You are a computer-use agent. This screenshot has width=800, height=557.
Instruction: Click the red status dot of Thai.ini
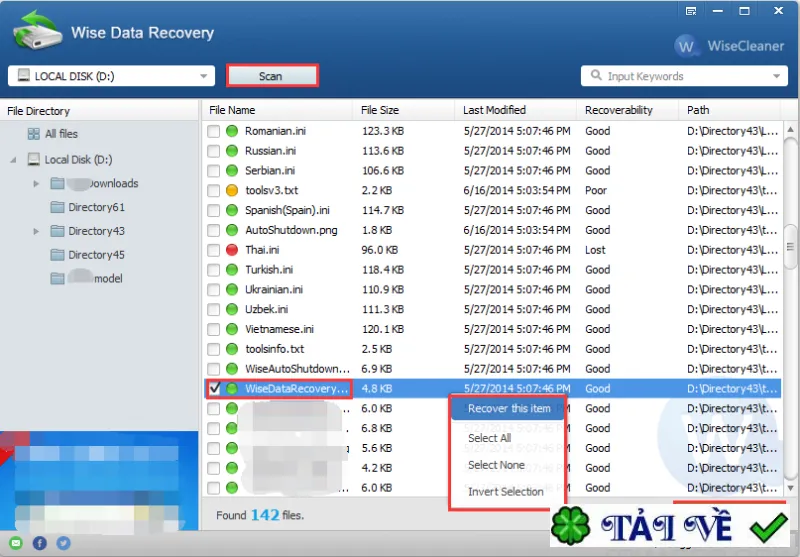click(232, 250)
